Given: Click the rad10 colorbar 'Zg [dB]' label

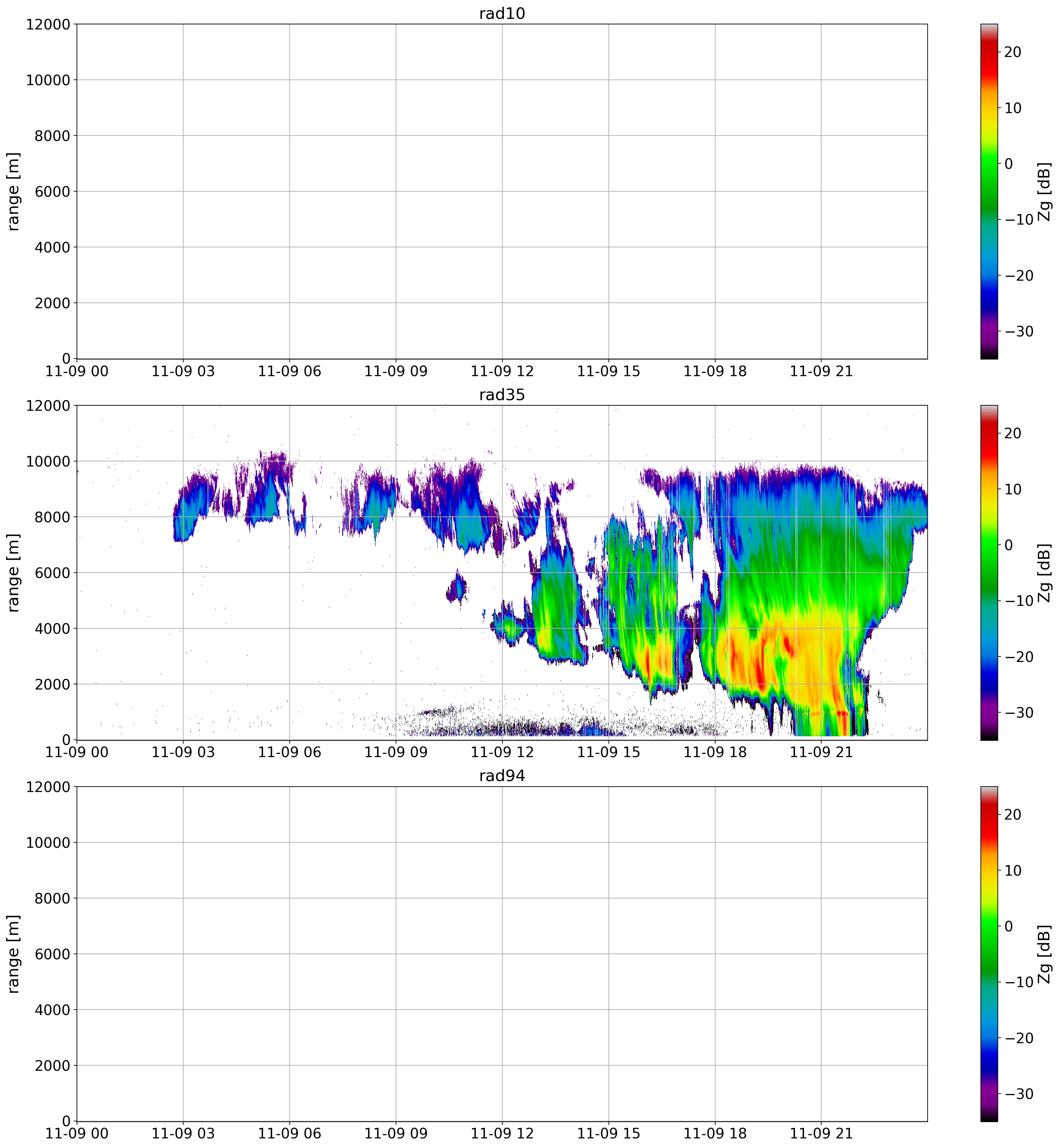Looking at the screenshot, I should tap(1045, 191).
